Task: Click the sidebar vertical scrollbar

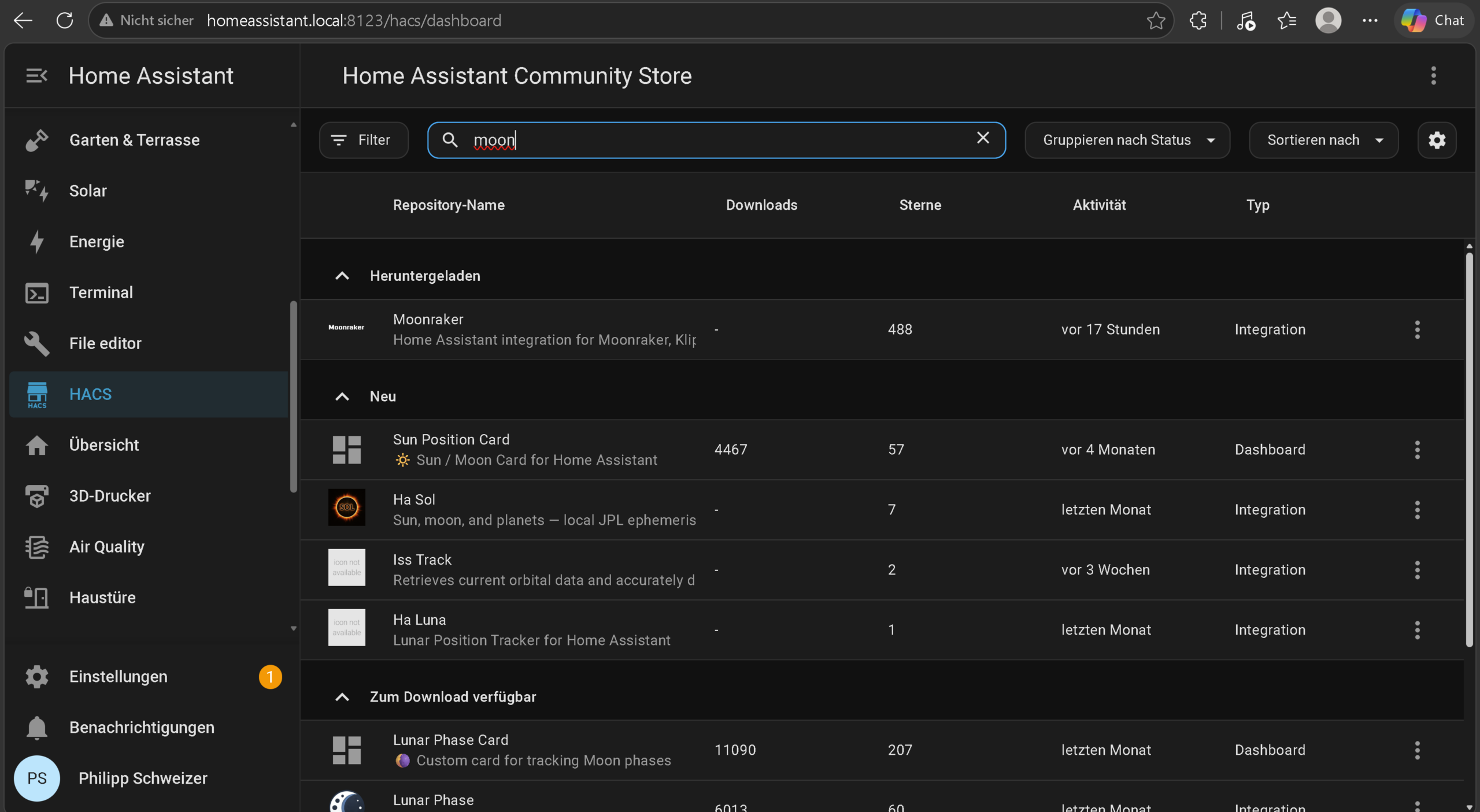Action: point(293,396)
